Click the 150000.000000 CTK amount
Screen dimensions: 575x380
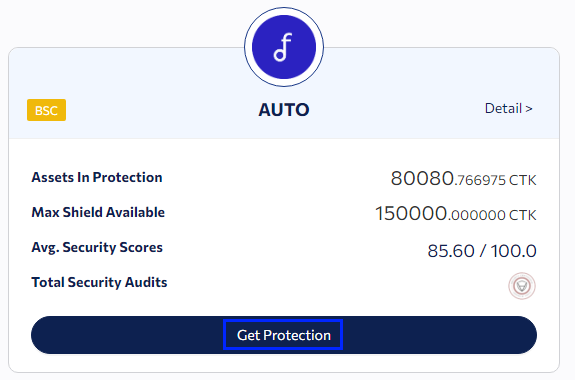pos(455,214)
